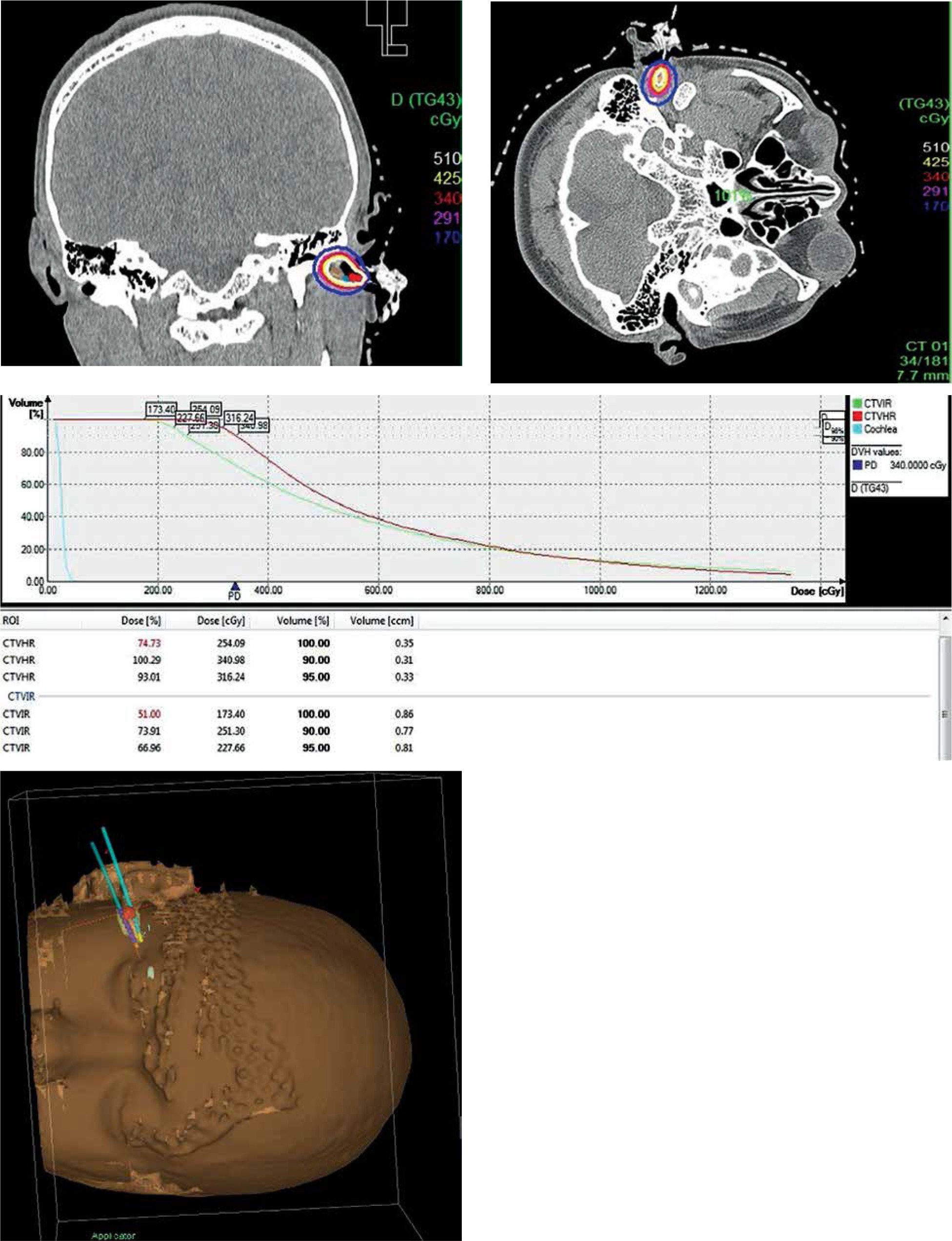The image size is (952, 1241).
Task: Click the 340 isodose level in axial legend
Action: [935, 177]
